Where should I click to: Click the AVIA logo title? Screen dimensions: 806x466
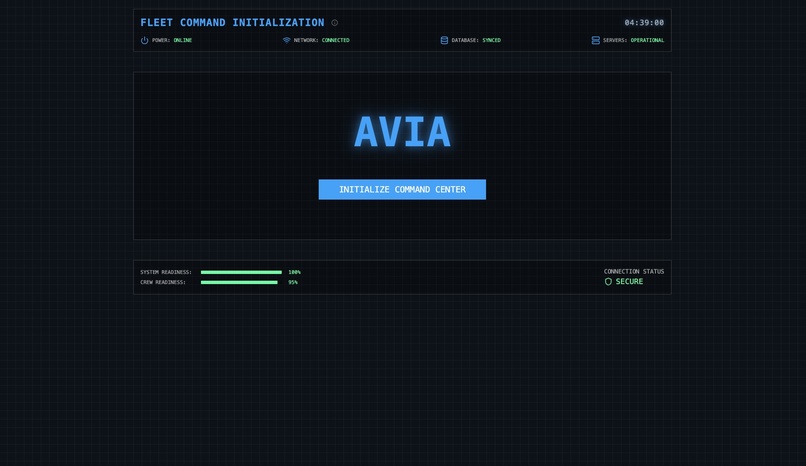click(x=402, y=133)
